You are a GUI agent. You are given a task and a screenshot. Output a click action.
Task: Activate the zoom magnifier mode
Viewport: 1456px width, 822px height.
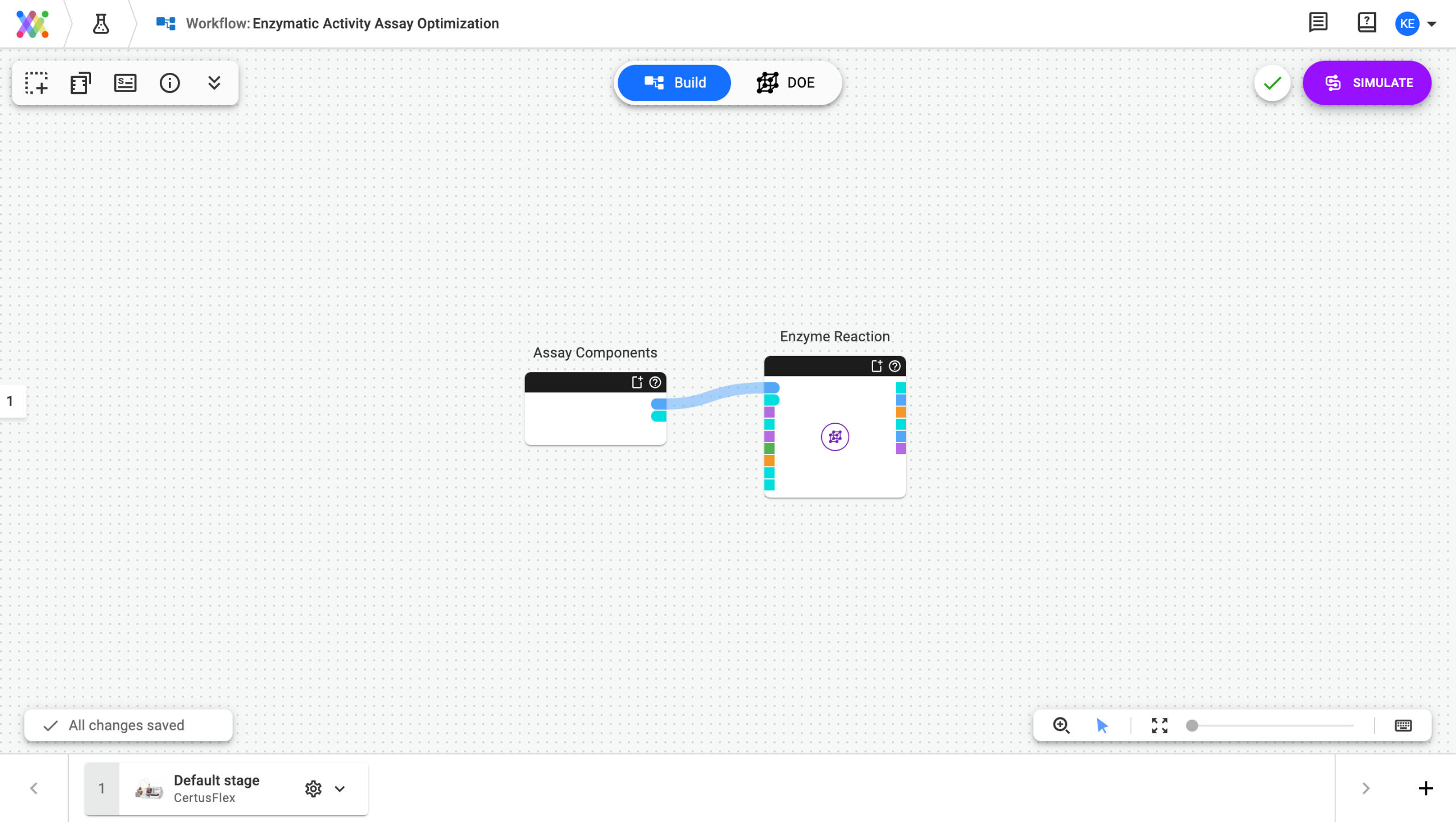click(x=1061, y=725)
